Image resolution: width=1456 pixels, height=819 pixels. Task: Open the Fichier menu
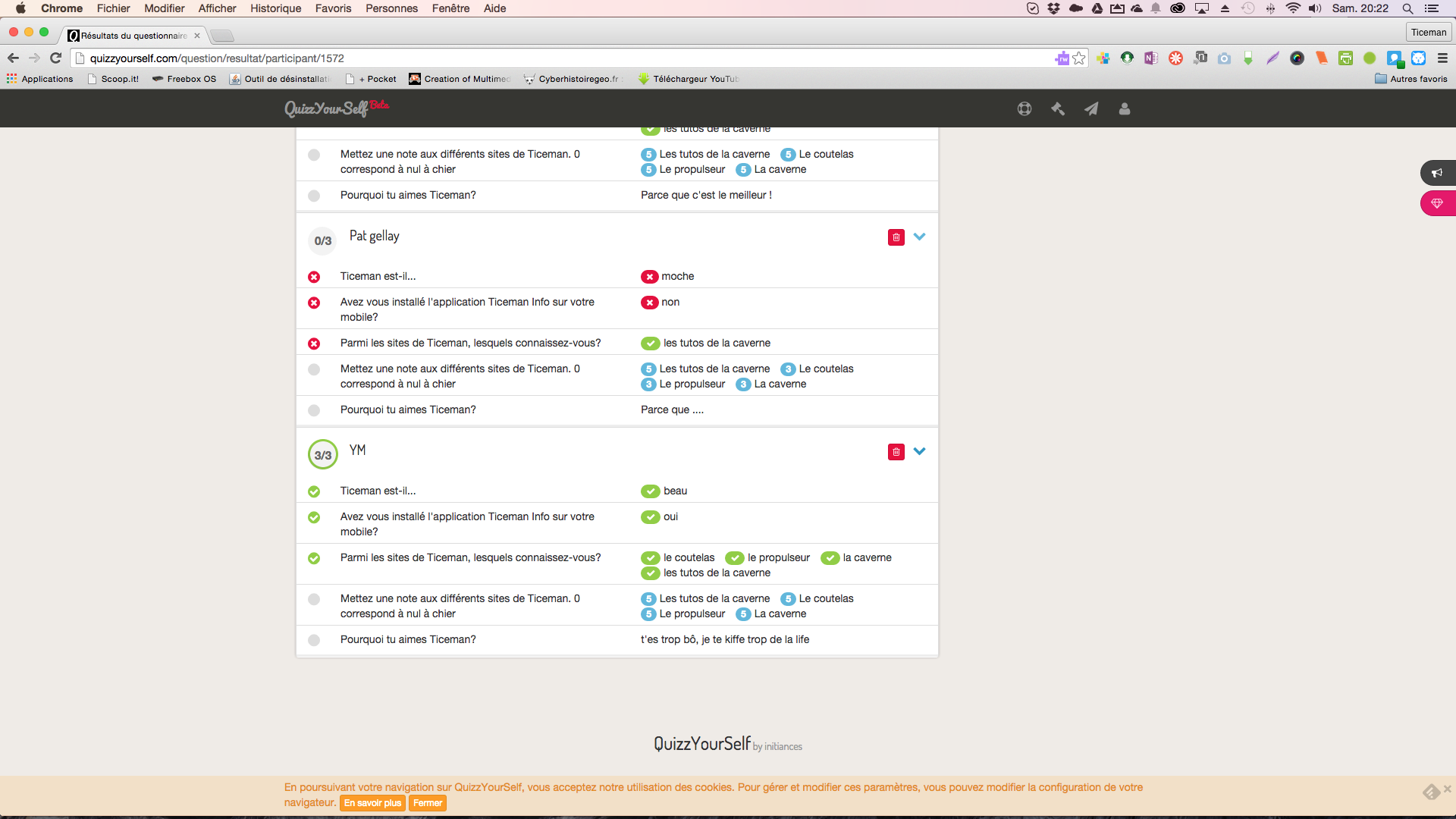(x=113, y=8)
